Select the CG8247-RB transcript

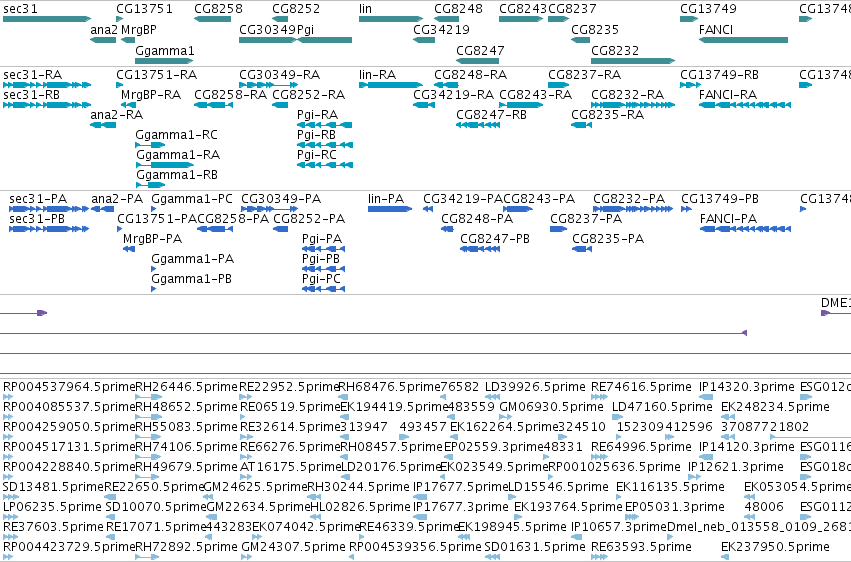478,125
